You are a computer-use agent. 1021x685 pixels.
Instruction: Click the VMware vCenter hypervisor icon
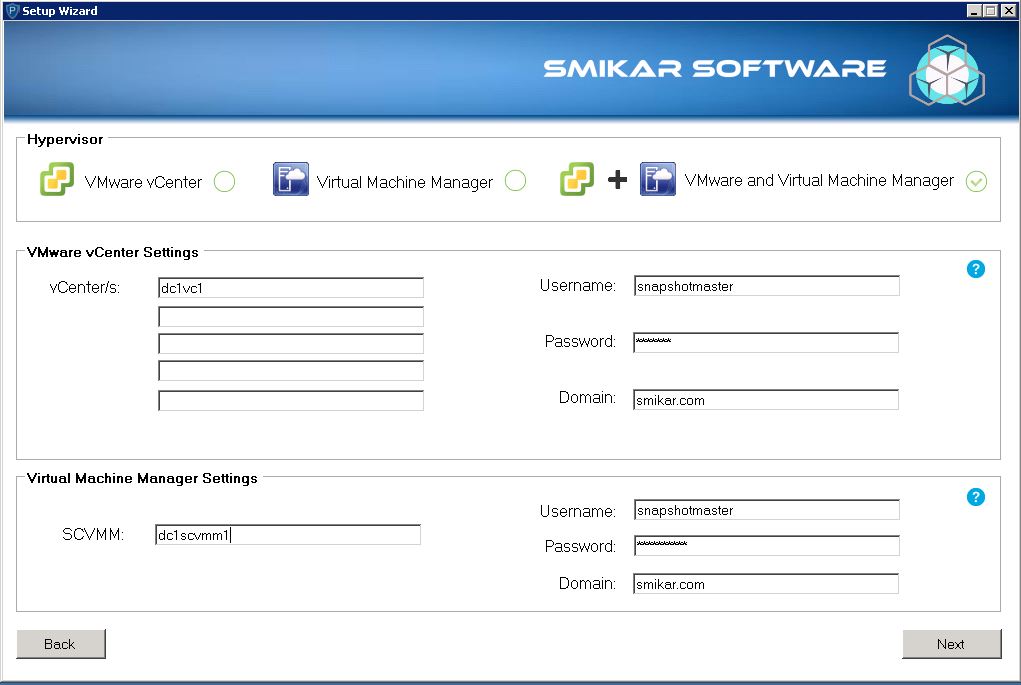pyautogui.click(x=57, y=180)
